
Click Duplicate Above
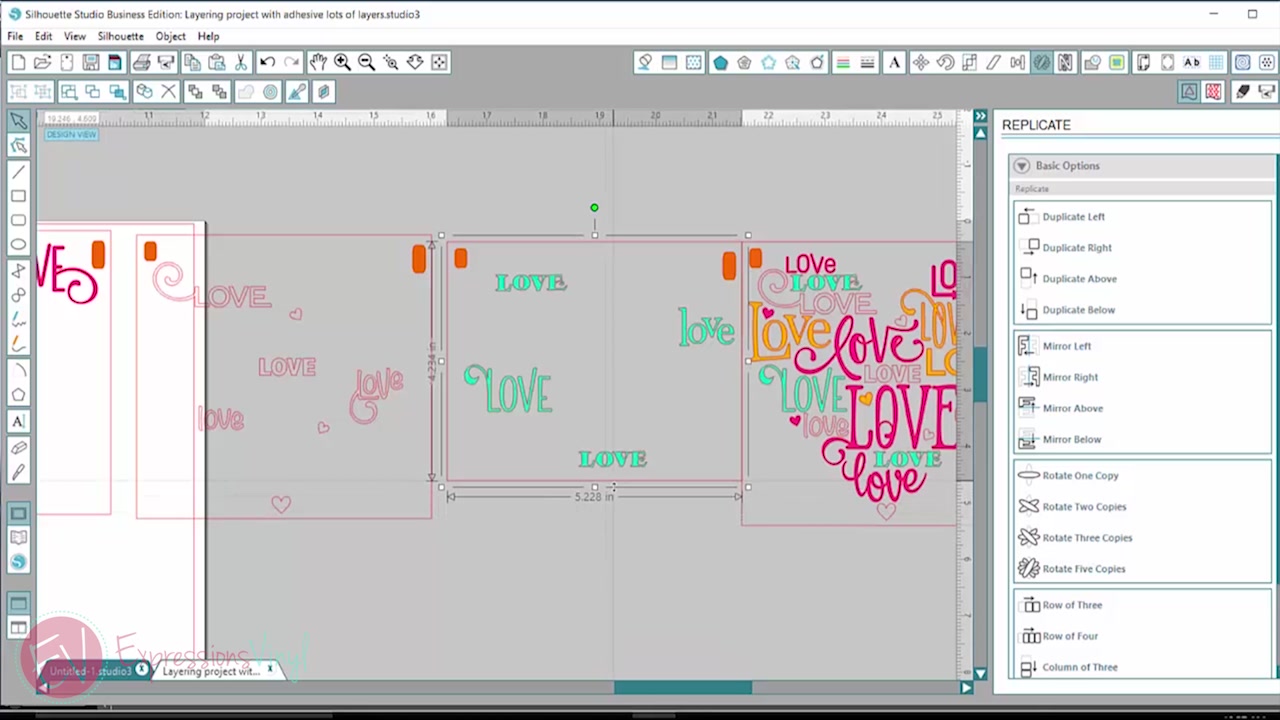(x=1079, y=279)
